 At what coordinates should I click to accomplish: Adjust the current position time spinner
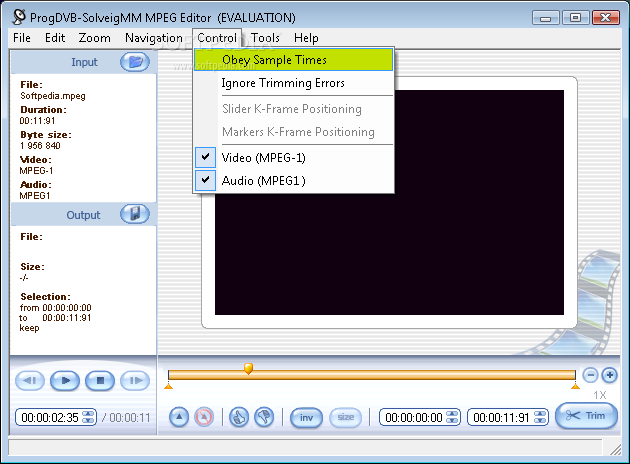click(x=88, y=417)
